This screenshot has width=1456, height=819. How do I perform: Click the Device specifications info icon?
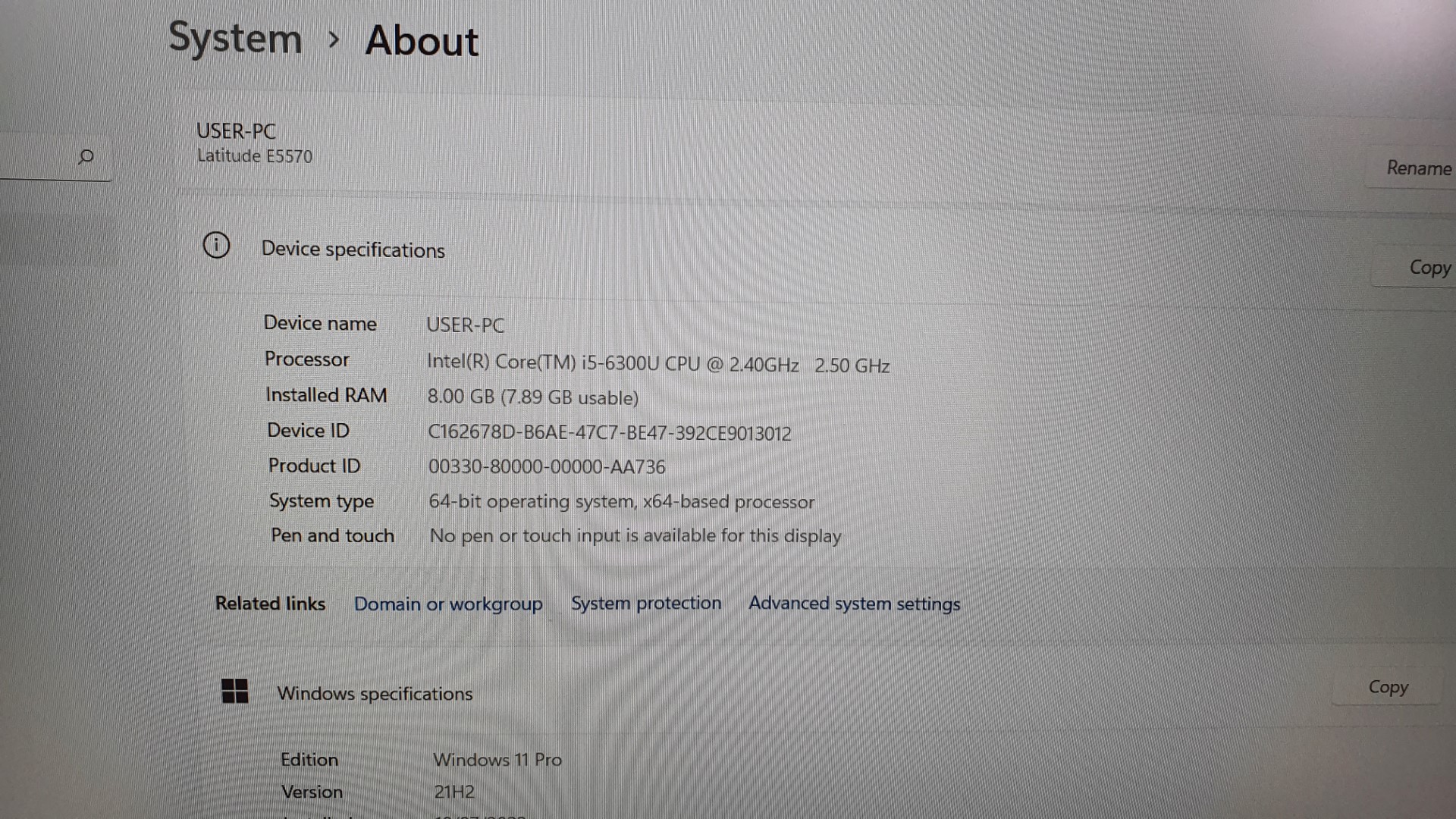point(216,245)
